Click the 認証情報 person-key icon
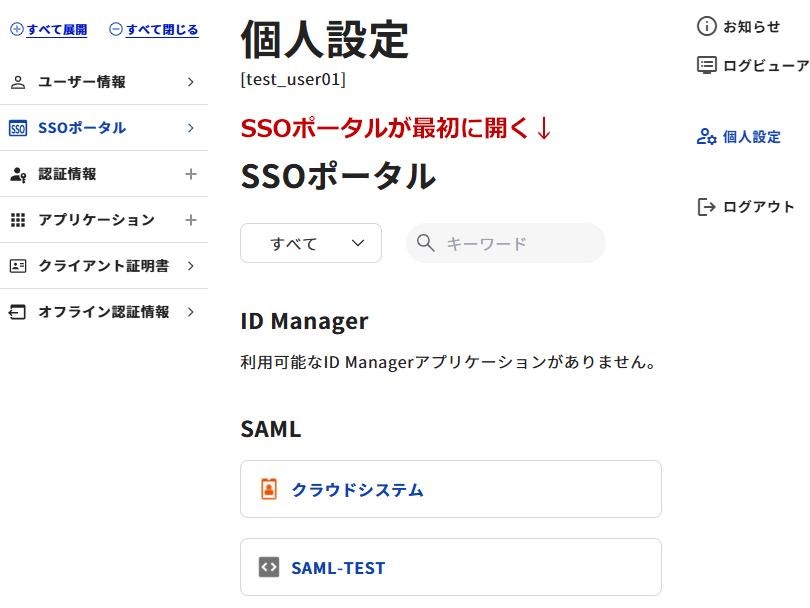The width and height of the screenshot is (810, 608). click(x=18, y=175)
